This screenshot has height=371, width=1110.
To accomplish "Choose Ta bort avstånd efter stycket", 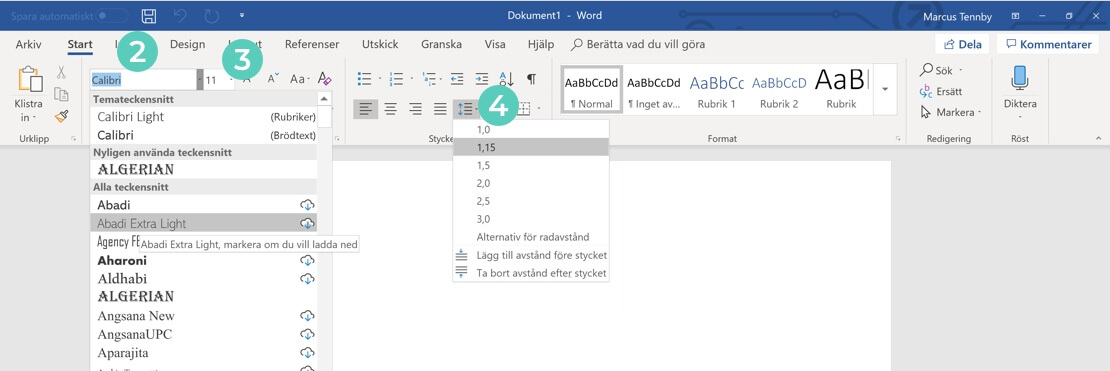I will (x=531, y=273).
